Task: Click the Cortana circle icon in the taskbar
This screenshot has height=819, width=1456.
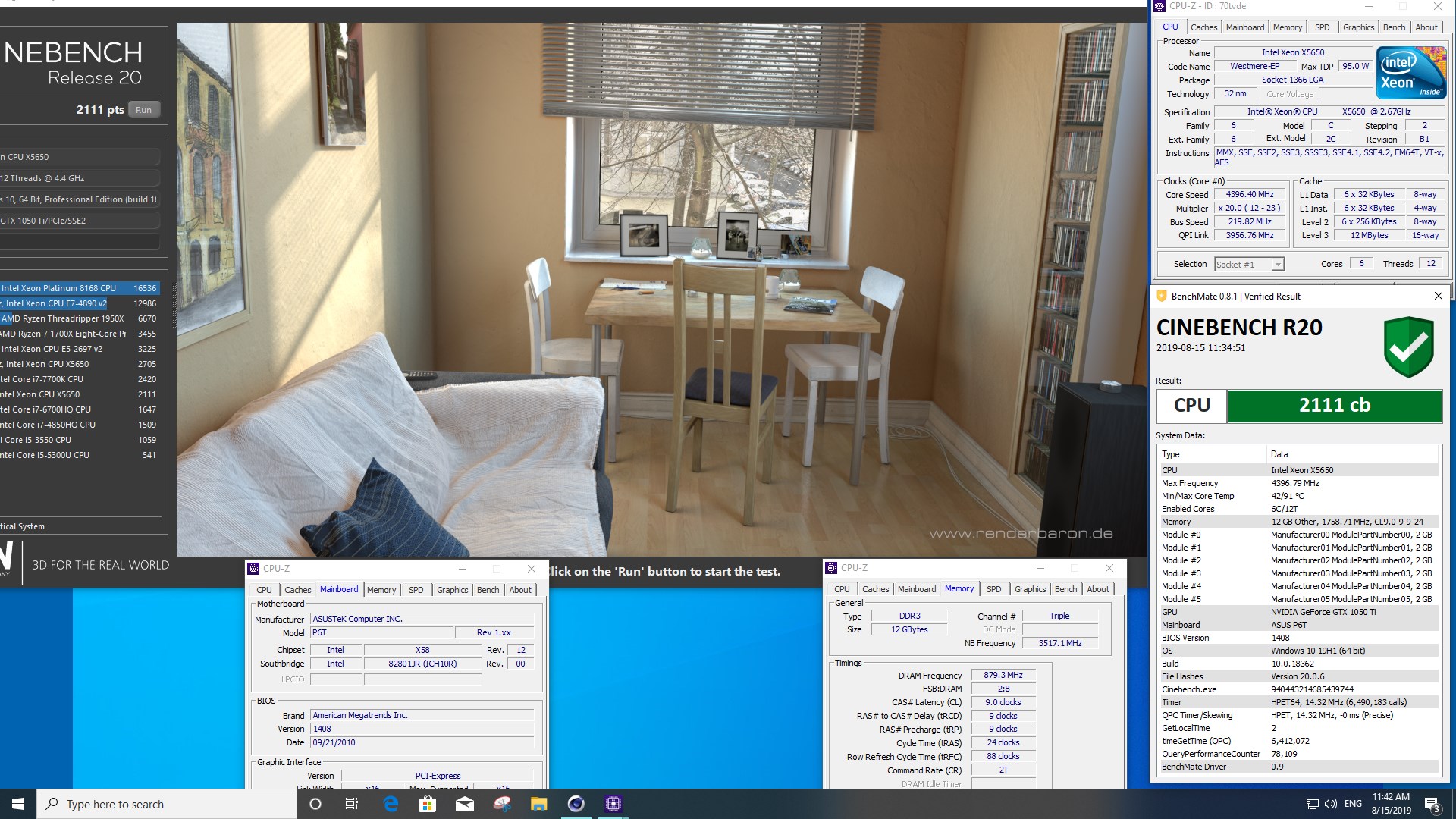Action: click(x=315, y=804)
